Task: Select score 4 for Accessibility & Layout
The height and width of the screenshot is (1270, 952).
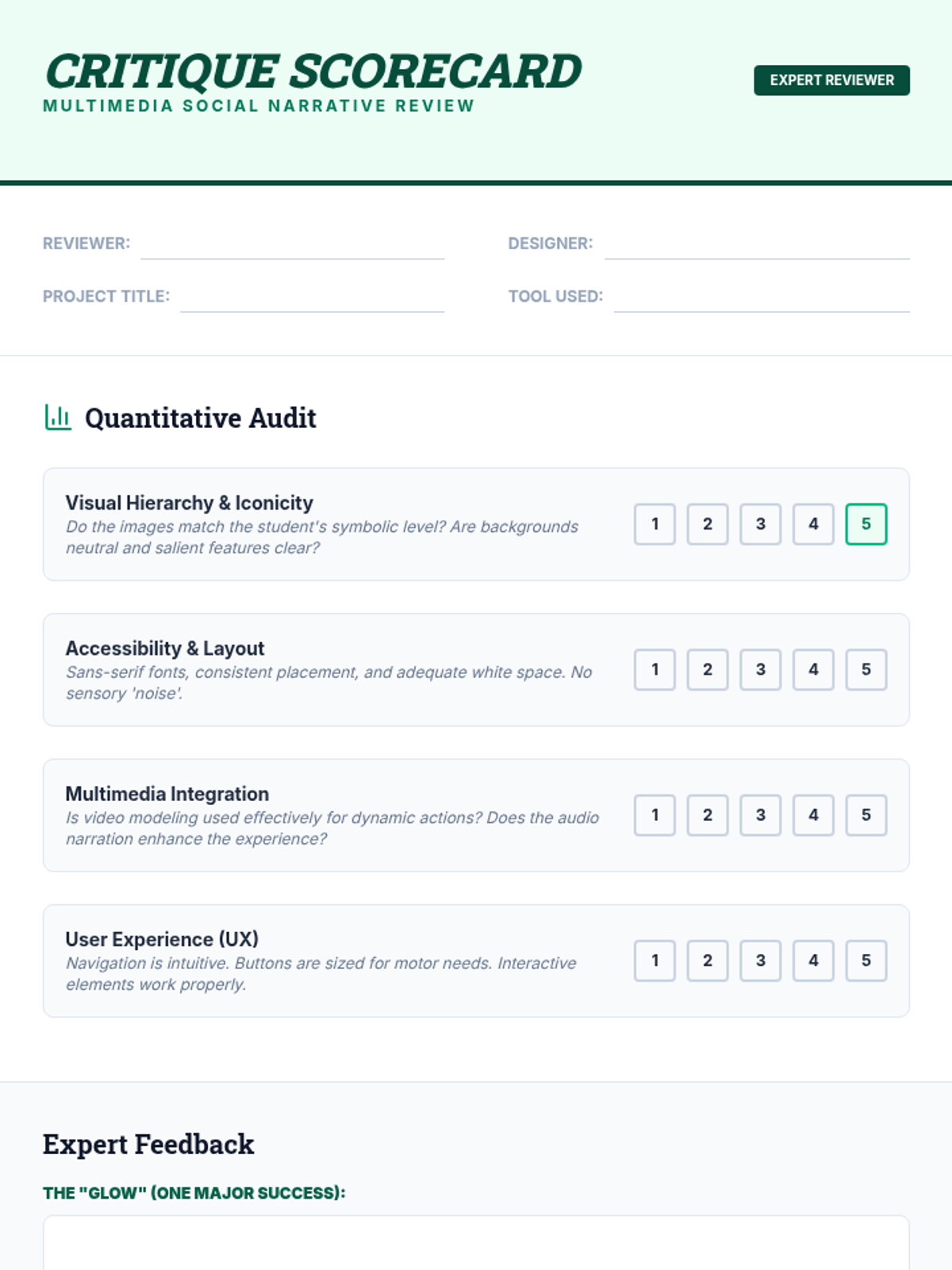Action: pyautogui.click(x=813, y=669)
